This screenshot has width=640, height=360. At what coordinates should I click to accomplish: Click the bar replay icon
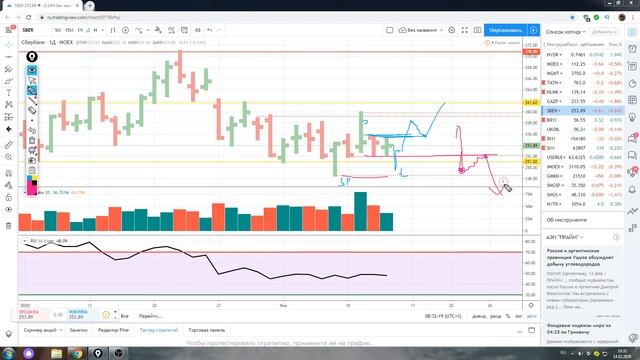(x=198, y=30)
